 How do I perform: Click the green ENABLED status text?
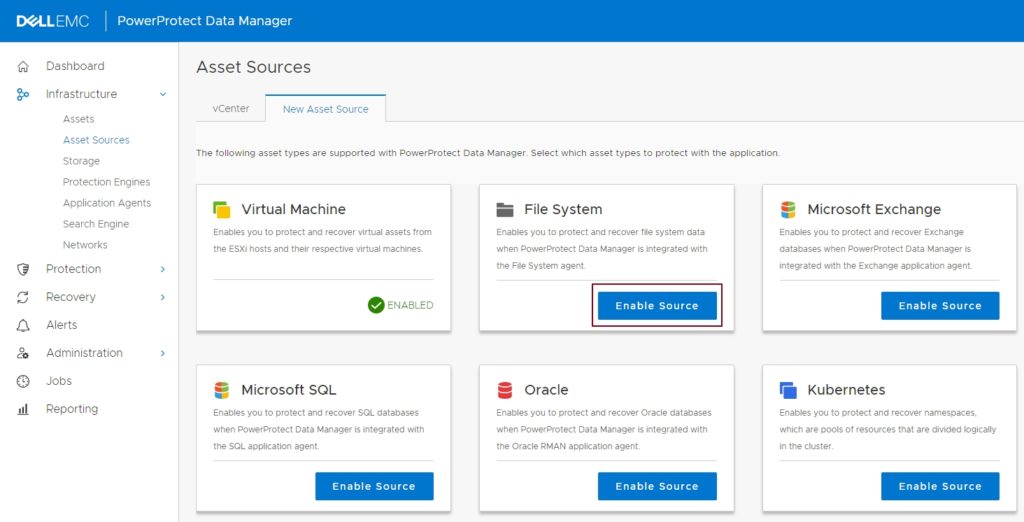pyautogui.click(x=410, y=305)
